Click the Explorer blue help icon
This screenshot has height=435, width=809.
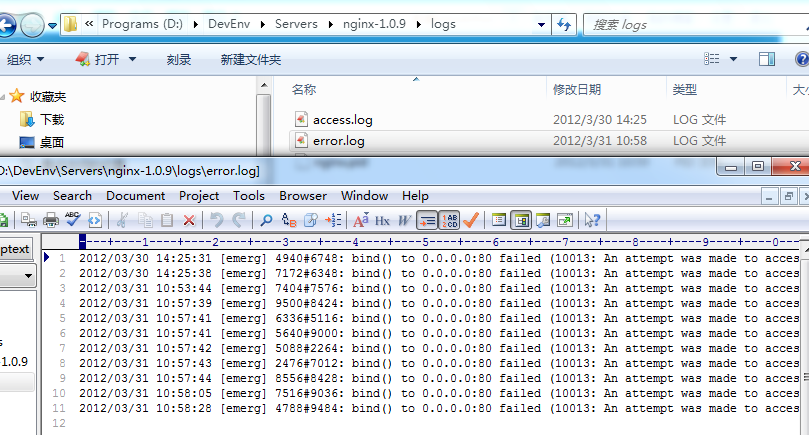tap(802, 59)
